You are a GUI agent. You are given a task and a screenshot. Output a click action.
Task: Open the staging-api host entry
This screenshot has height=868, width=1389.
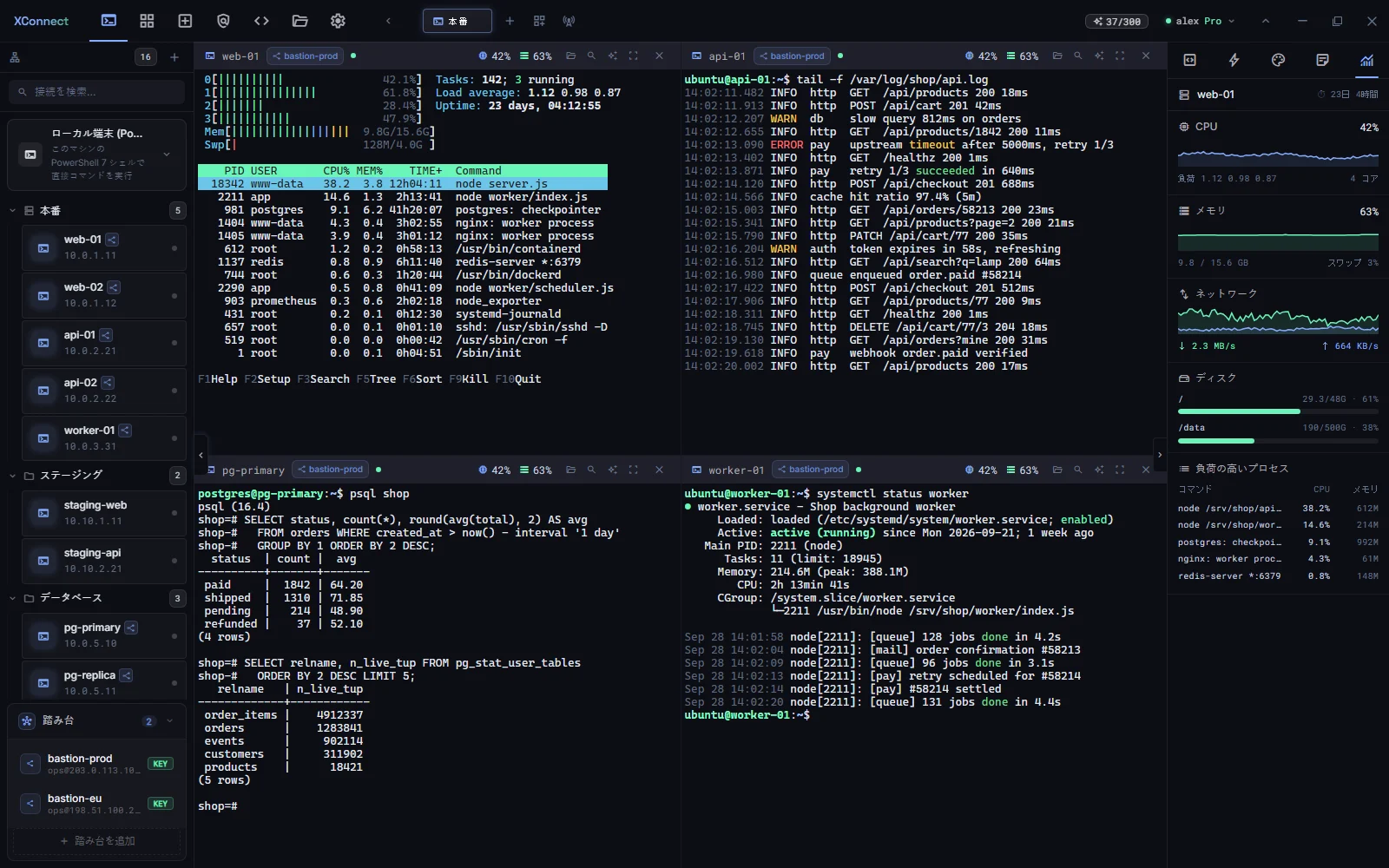[x=103, y=561]
